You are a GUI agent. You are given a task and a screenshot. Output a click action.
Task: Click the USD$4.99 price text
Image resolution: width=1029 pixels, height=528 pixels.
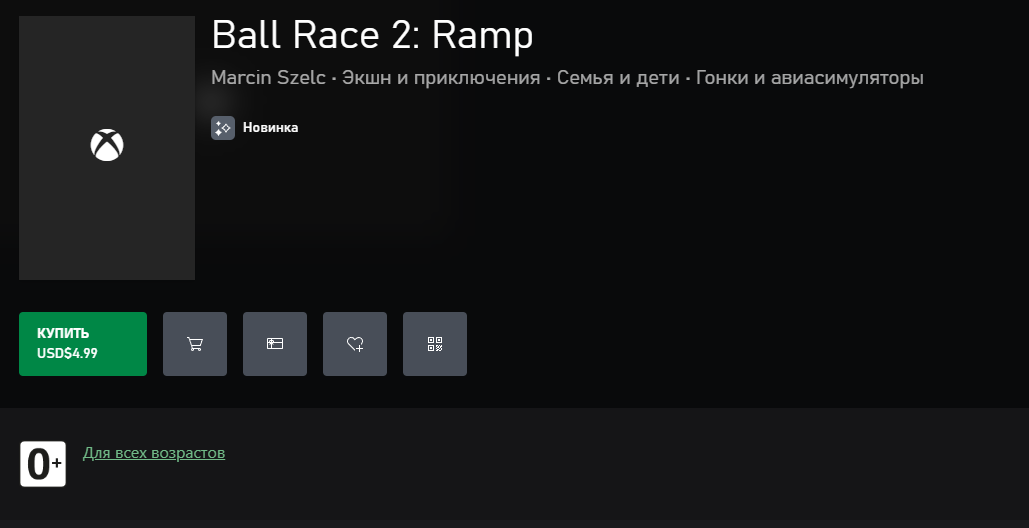[67, 354]
